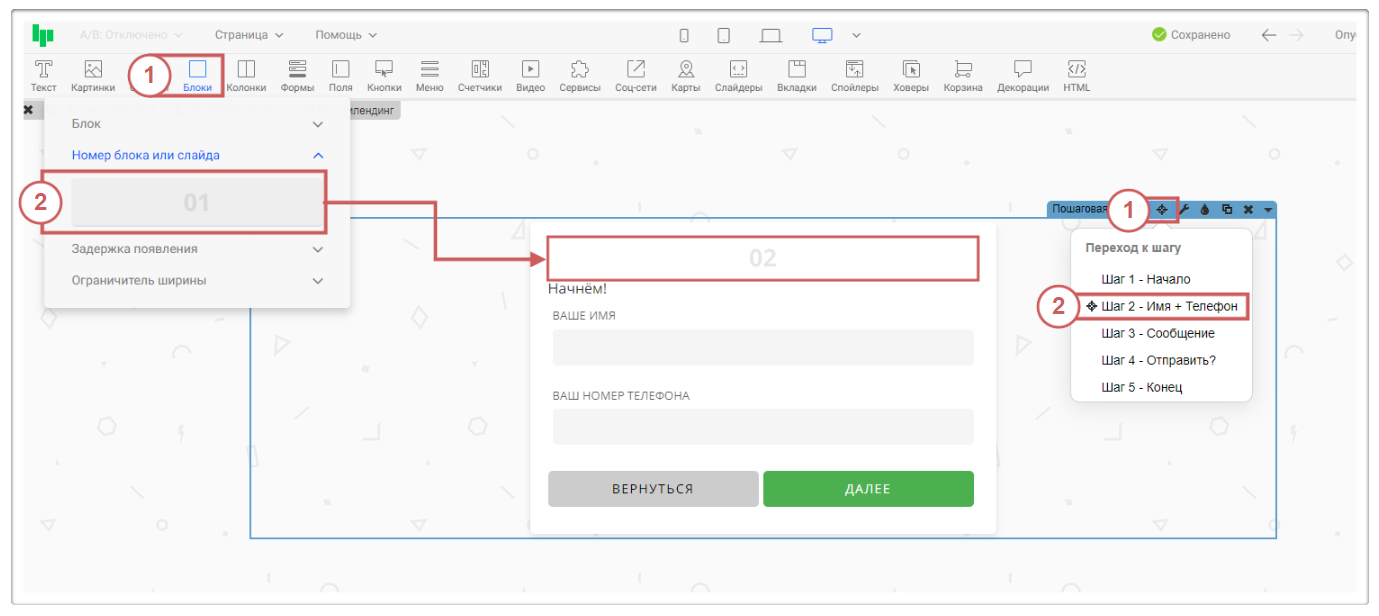Click the Счетчики counters icon
The width and height of the screenshot is (1379, 616).
coord(479,75)
